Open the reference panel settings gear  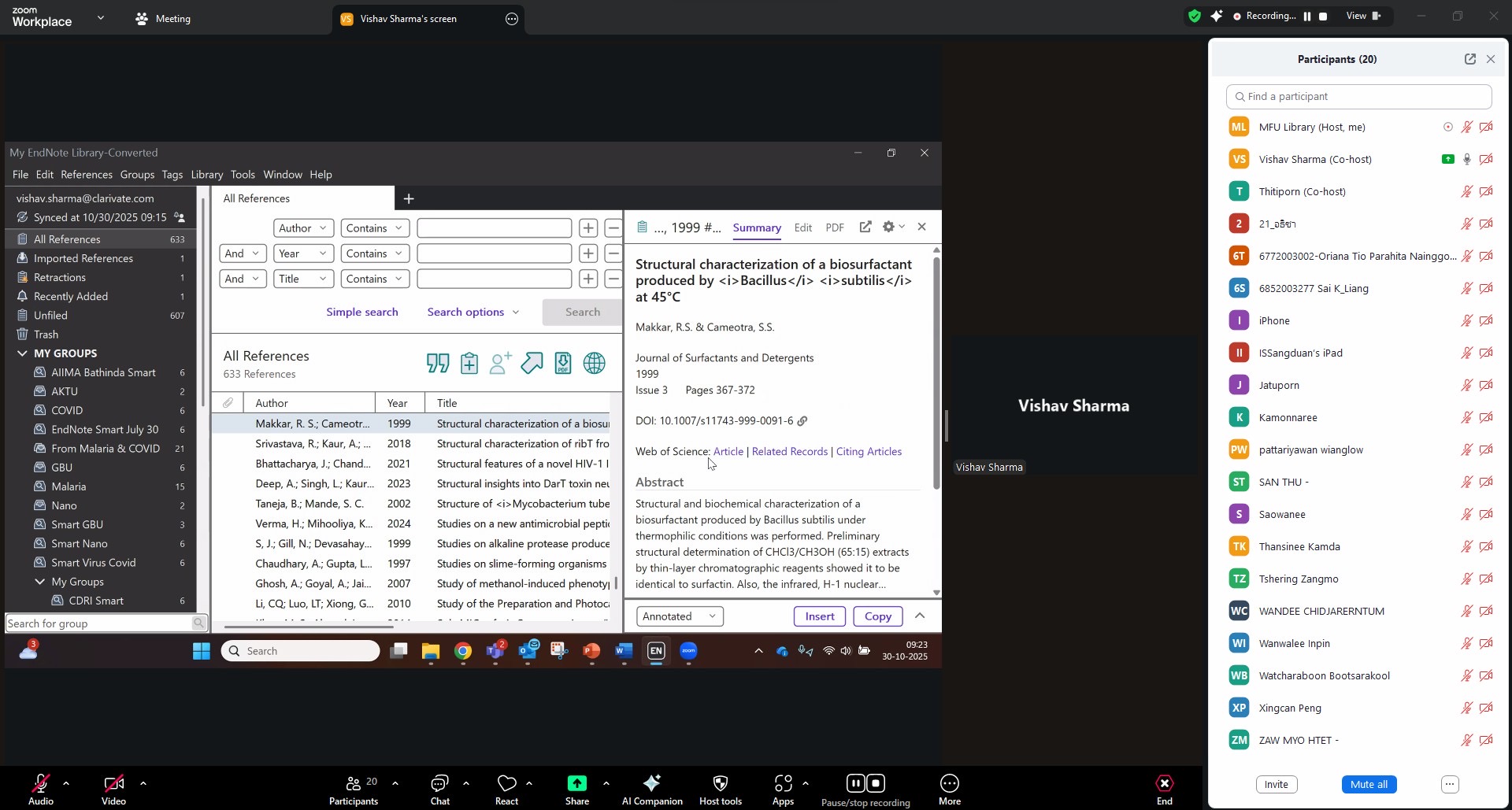889,227
